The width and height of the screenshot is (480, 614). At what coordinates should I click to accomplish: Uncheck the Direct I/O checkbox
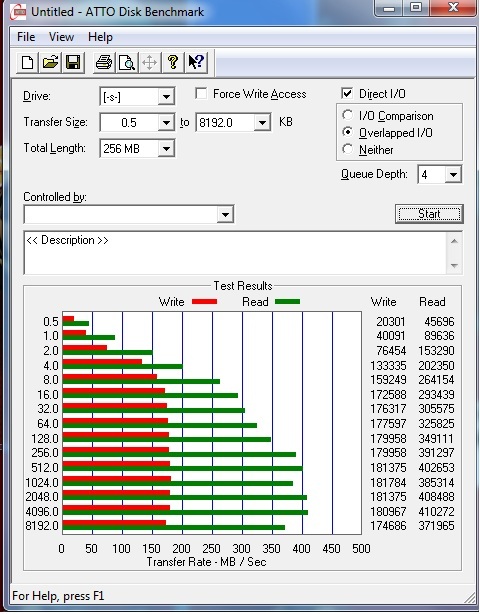coord(347,93)
